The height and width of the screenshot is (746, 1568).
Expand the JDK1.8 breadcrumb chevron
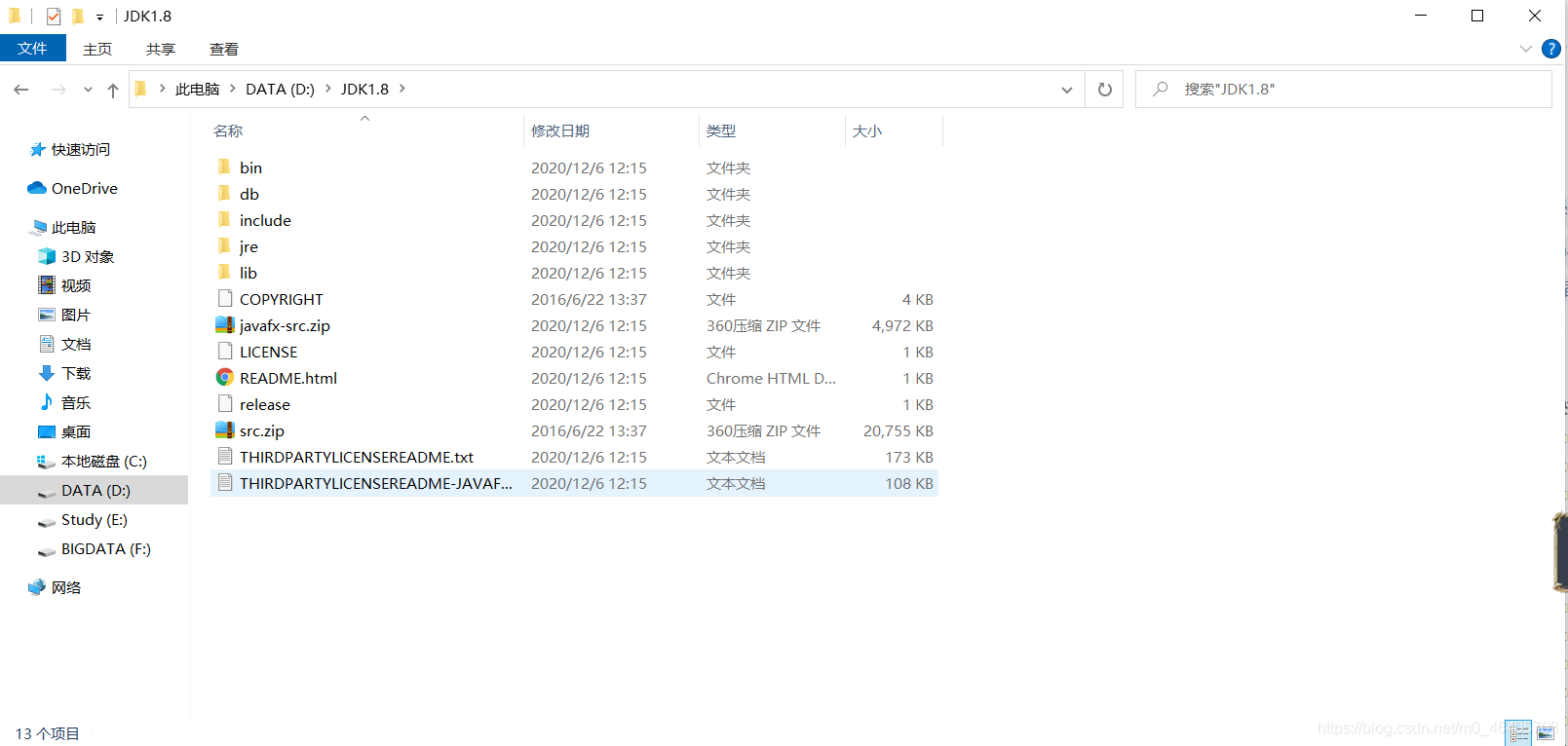click(402, 89)
